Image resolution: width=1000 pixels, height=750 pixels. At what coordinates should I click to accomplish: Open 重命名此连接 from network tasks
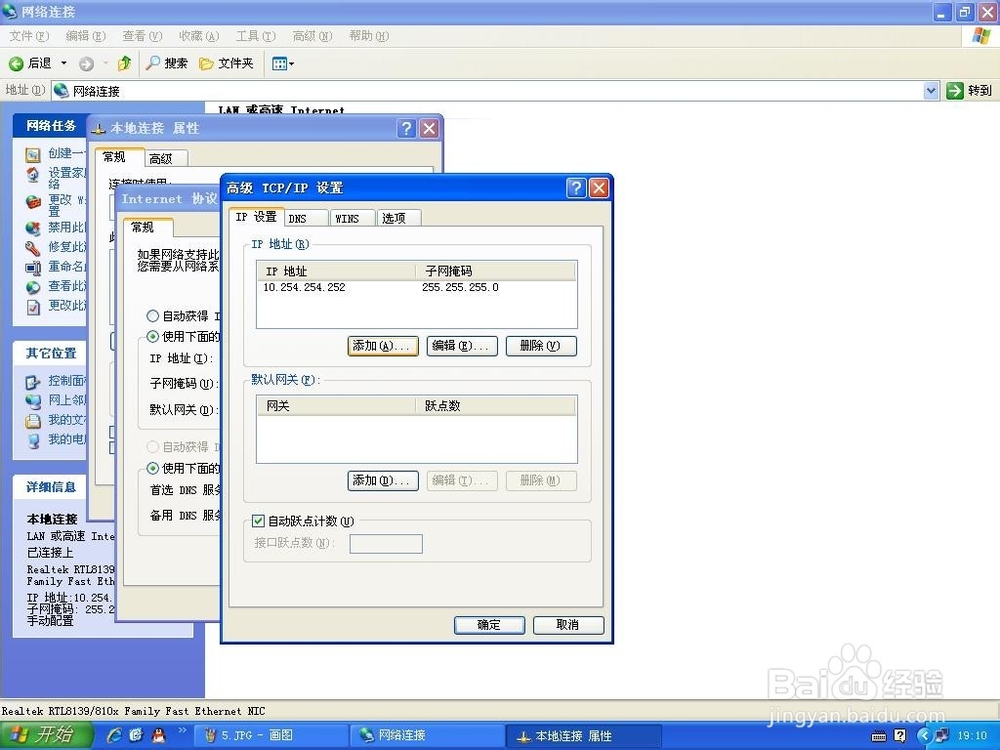[33, 267]
